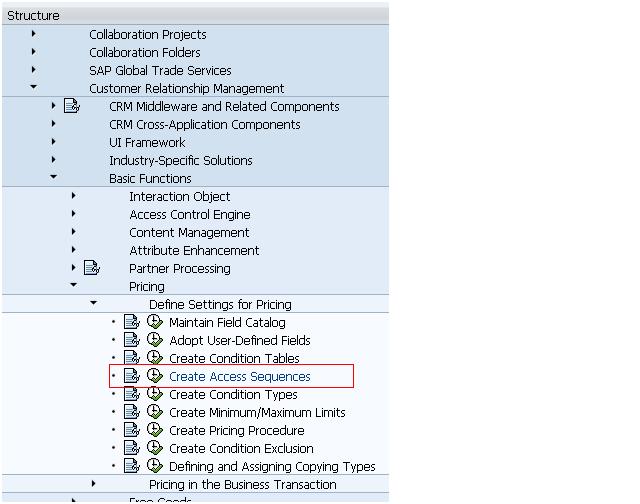Collapse the Define Settings for Pricing node
Screen dimensions: 640x504
(x=93, y=303)
